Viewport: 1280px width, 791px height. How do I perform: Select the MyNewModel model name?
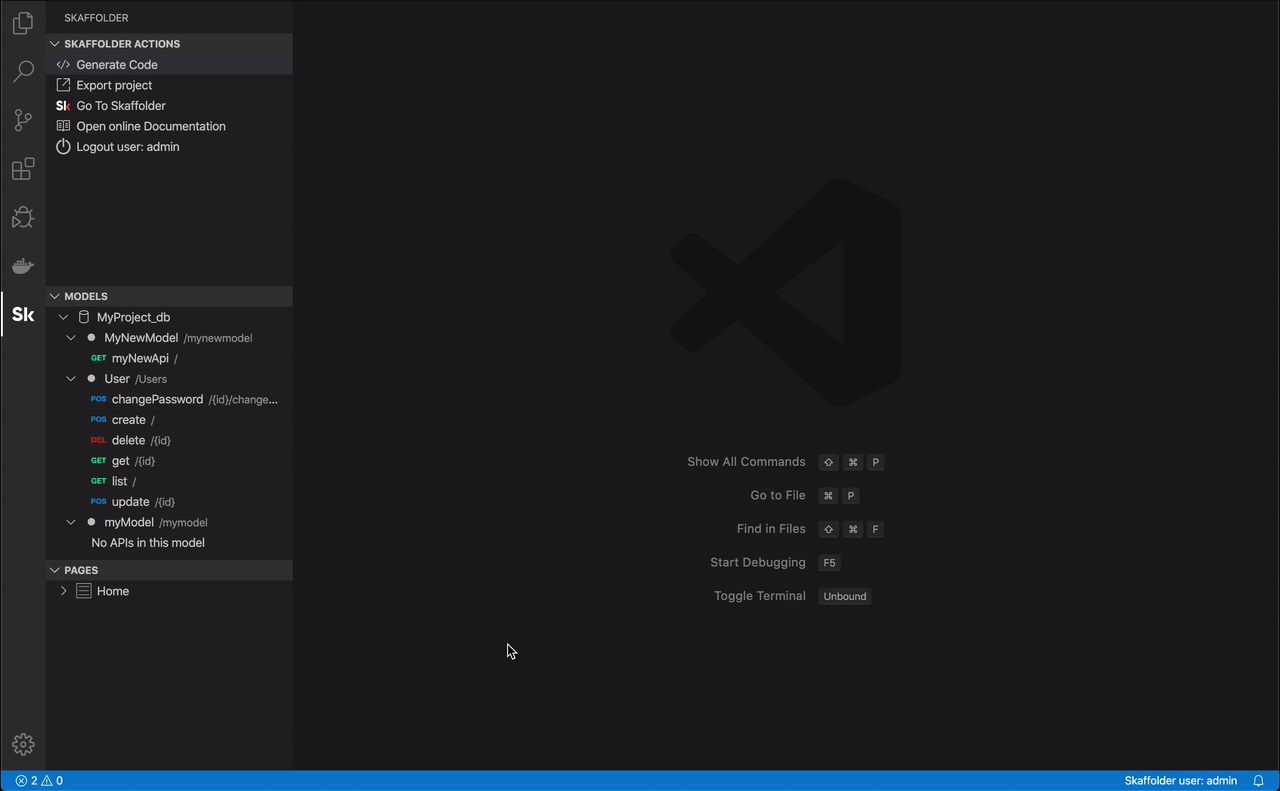point(141,338)
